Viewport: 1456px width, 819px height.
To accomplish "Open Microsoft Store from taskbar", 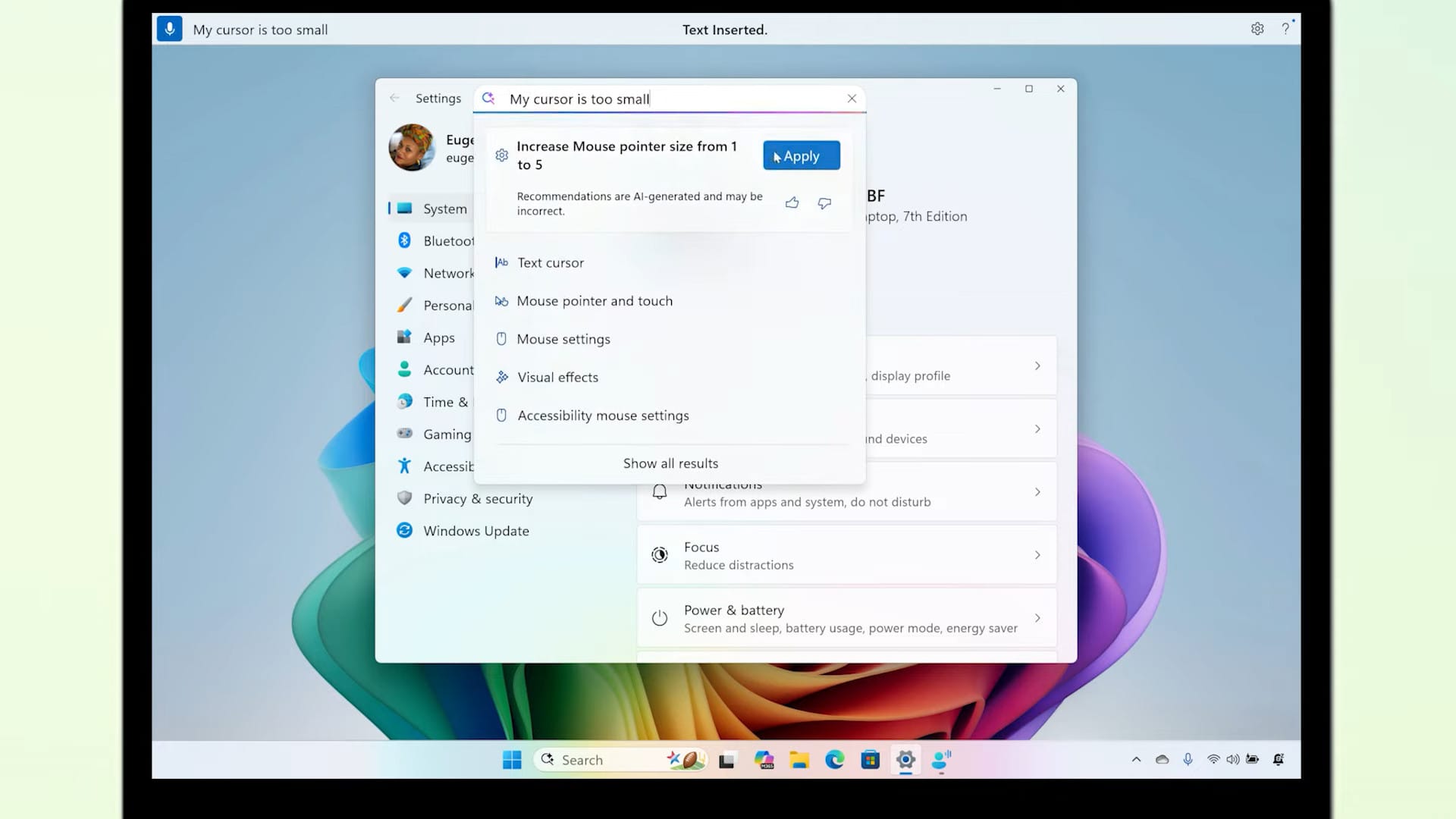I will (x=870, y=759).
